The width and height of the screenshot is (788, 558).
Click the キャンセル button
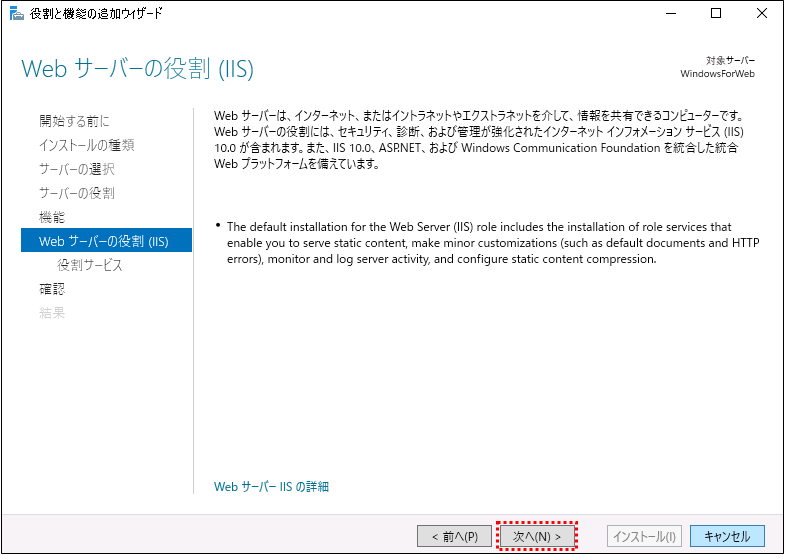point(727,537)
